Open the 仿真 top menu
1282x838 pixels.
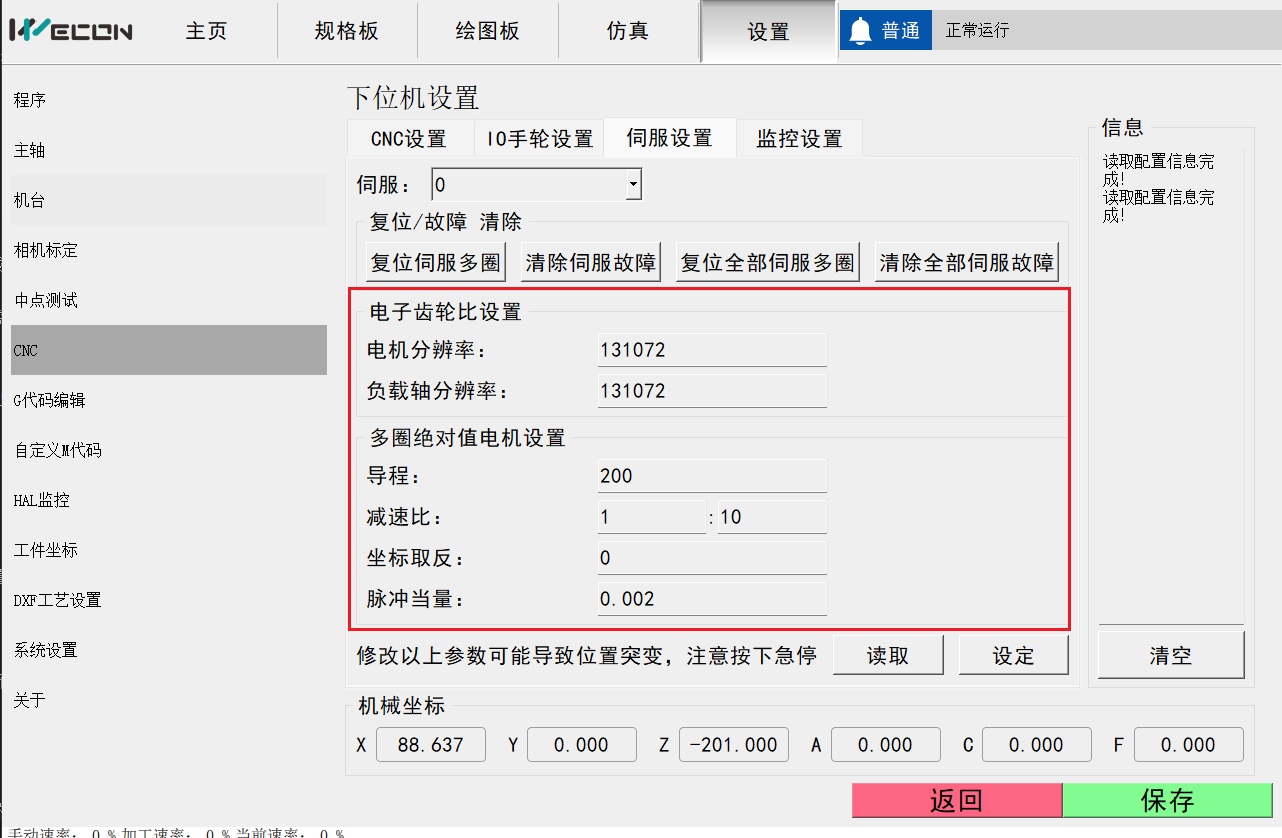tap(628, 31)
